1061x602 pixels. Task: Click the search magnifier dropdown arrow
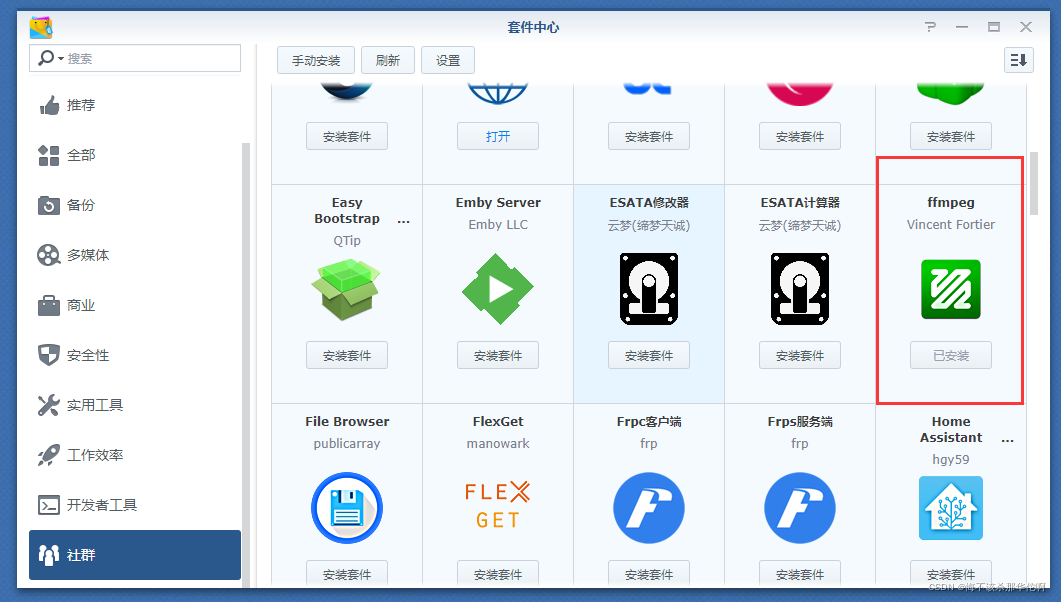(x=61, y=59)
